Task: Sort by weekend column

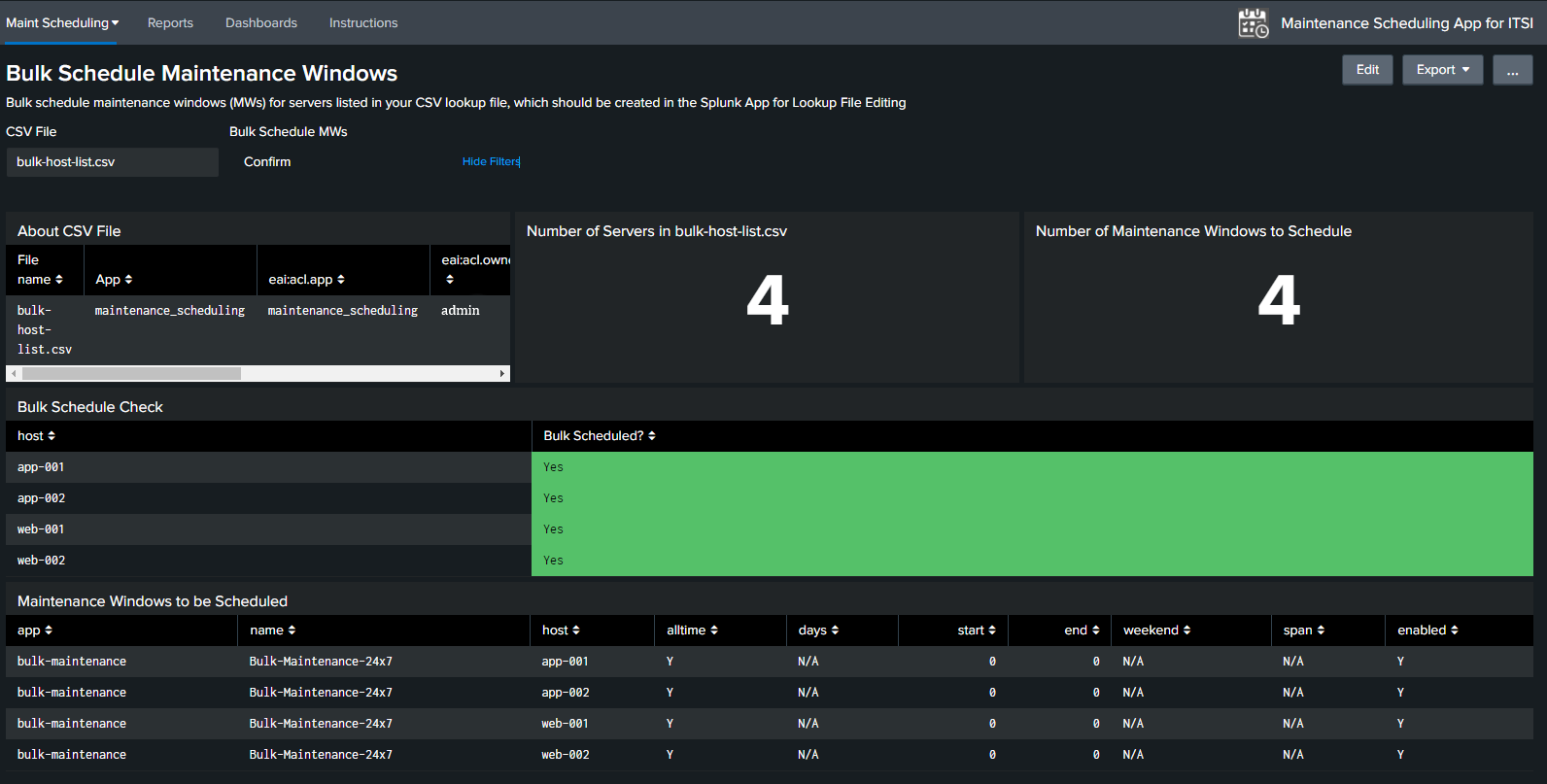Action: [1156, 631]
